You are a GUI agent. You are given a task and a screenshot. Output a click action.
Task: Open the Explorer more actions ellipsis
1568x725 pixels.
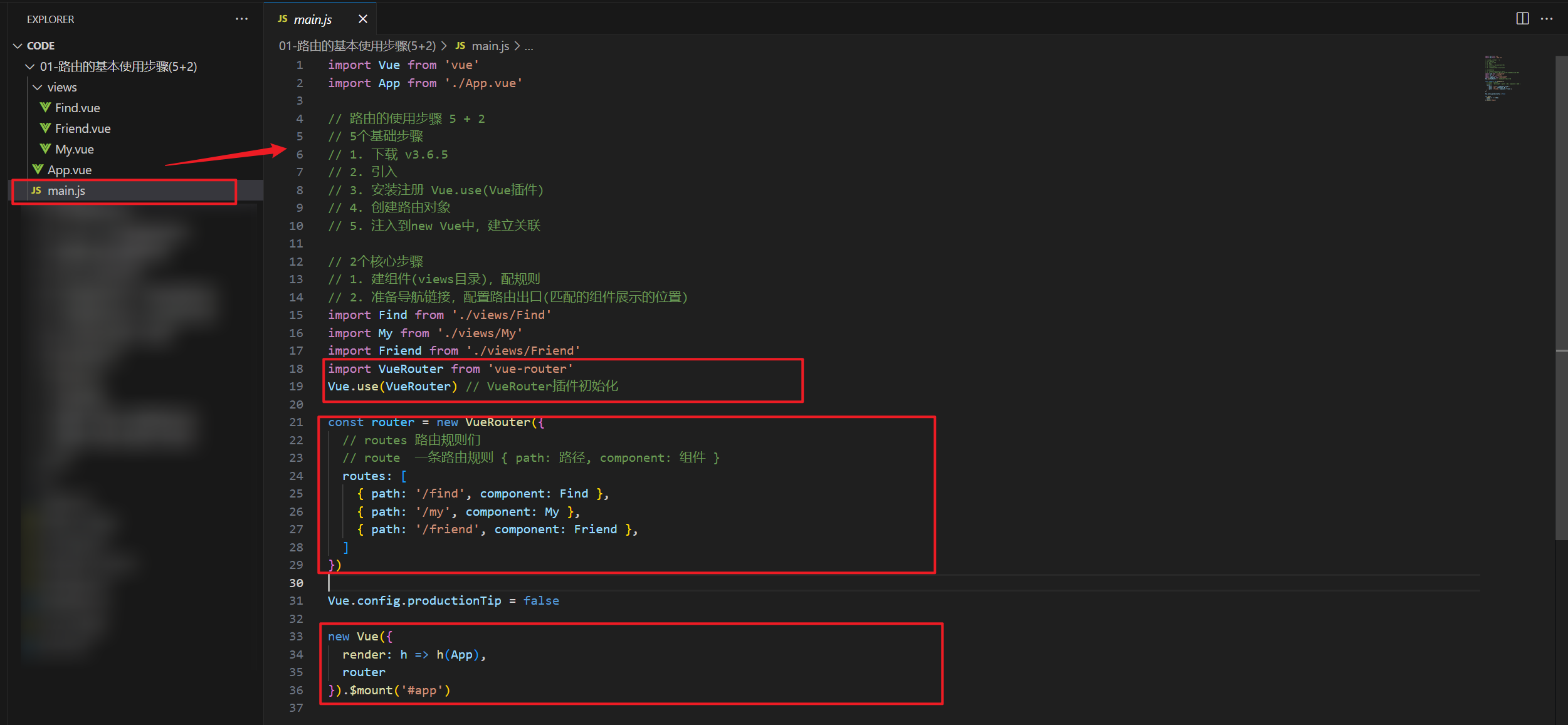coord(241,19)
